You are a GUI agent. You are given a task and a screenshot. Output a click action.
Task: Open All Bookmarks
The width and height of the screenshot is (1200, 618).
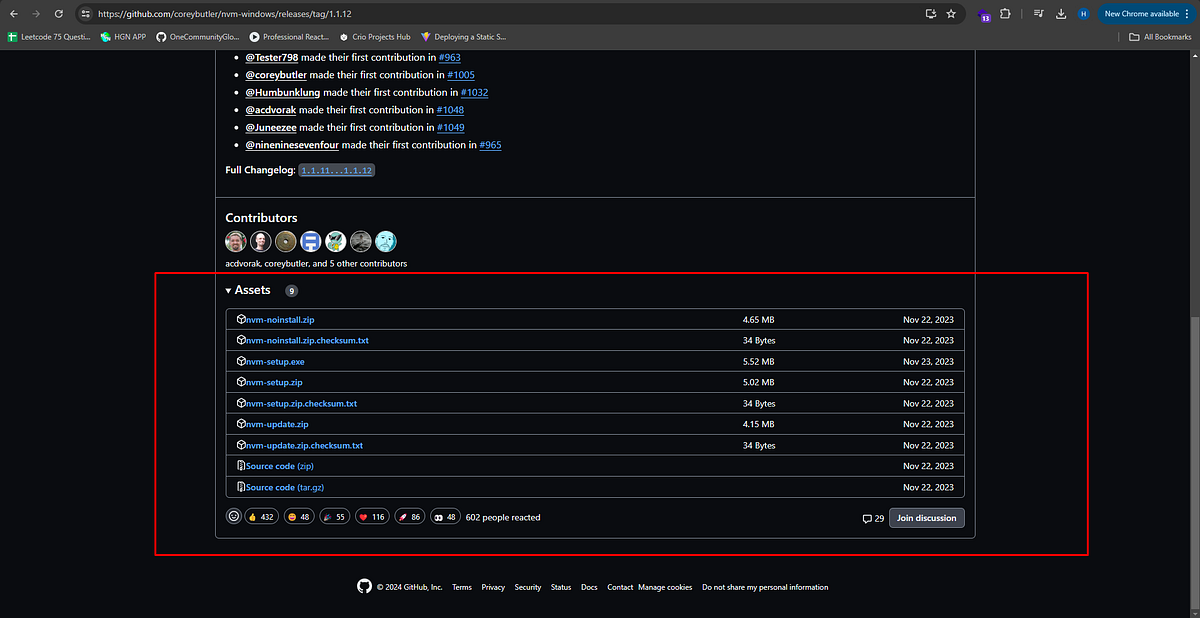click(1158, 36)
